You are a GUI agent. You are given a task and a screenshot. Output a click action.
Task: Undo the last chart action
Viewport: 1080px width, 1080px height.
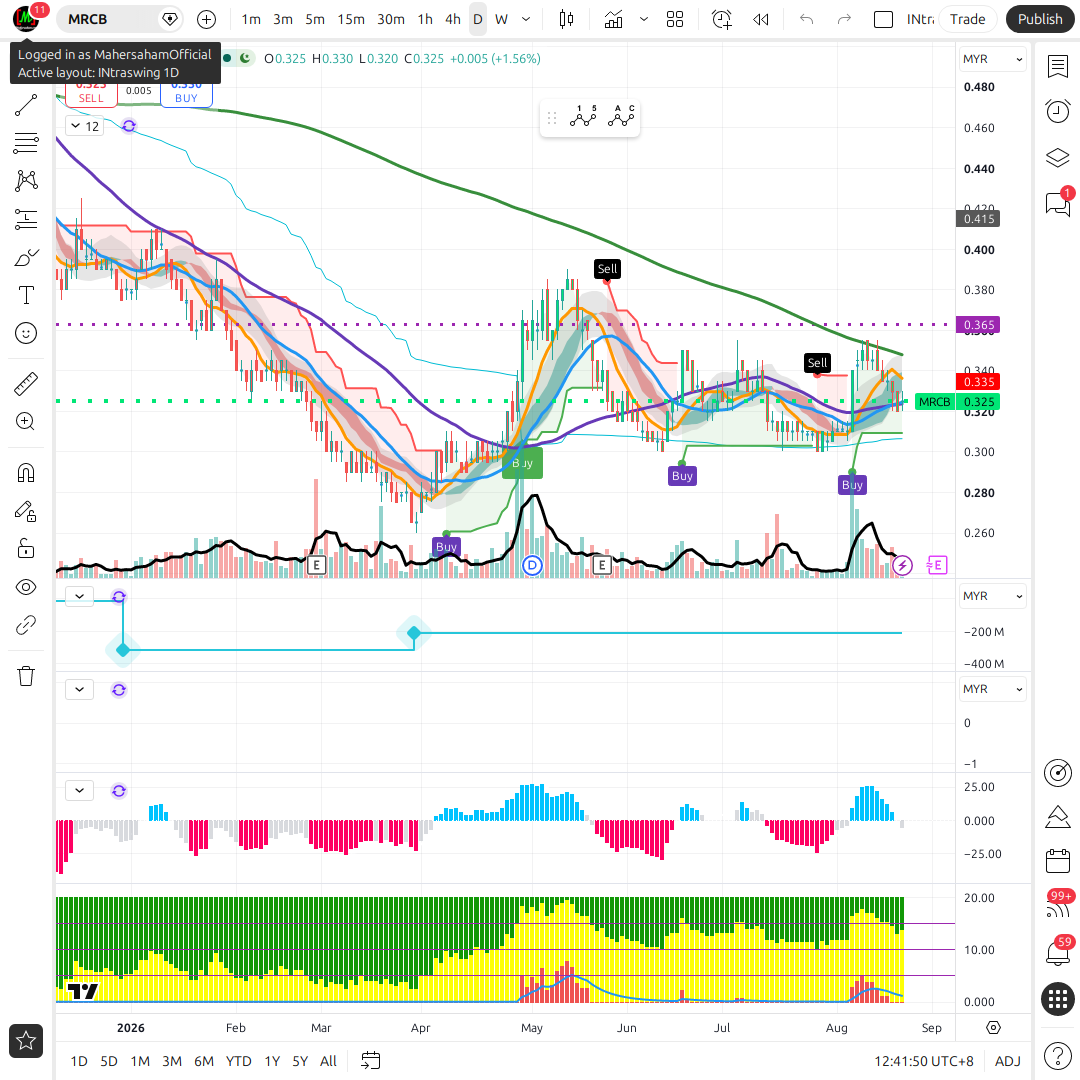[807, 19]
